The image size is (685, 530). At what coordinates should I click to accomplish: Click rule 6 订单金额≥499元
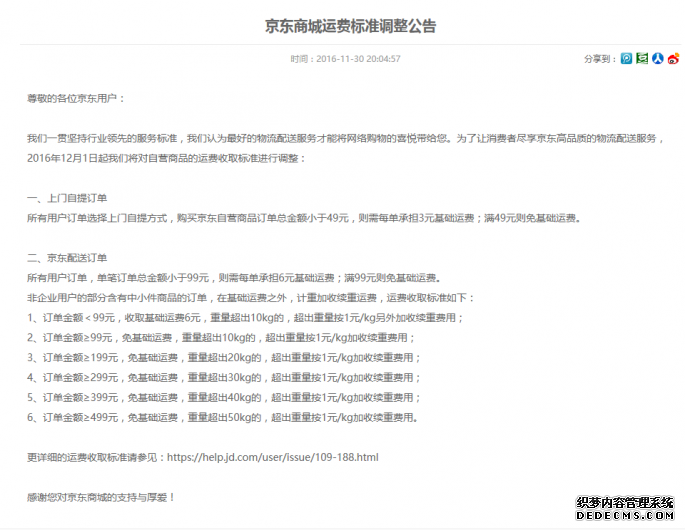coord(223,418)
